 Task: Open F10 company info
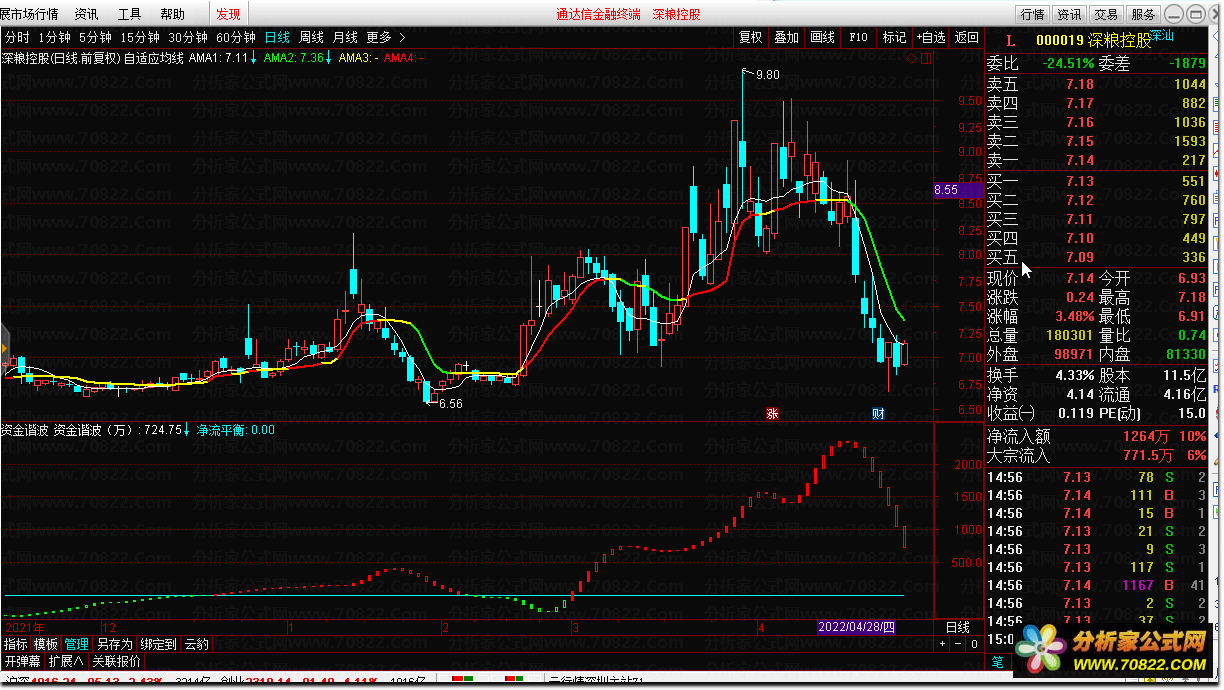pos(858,37)
